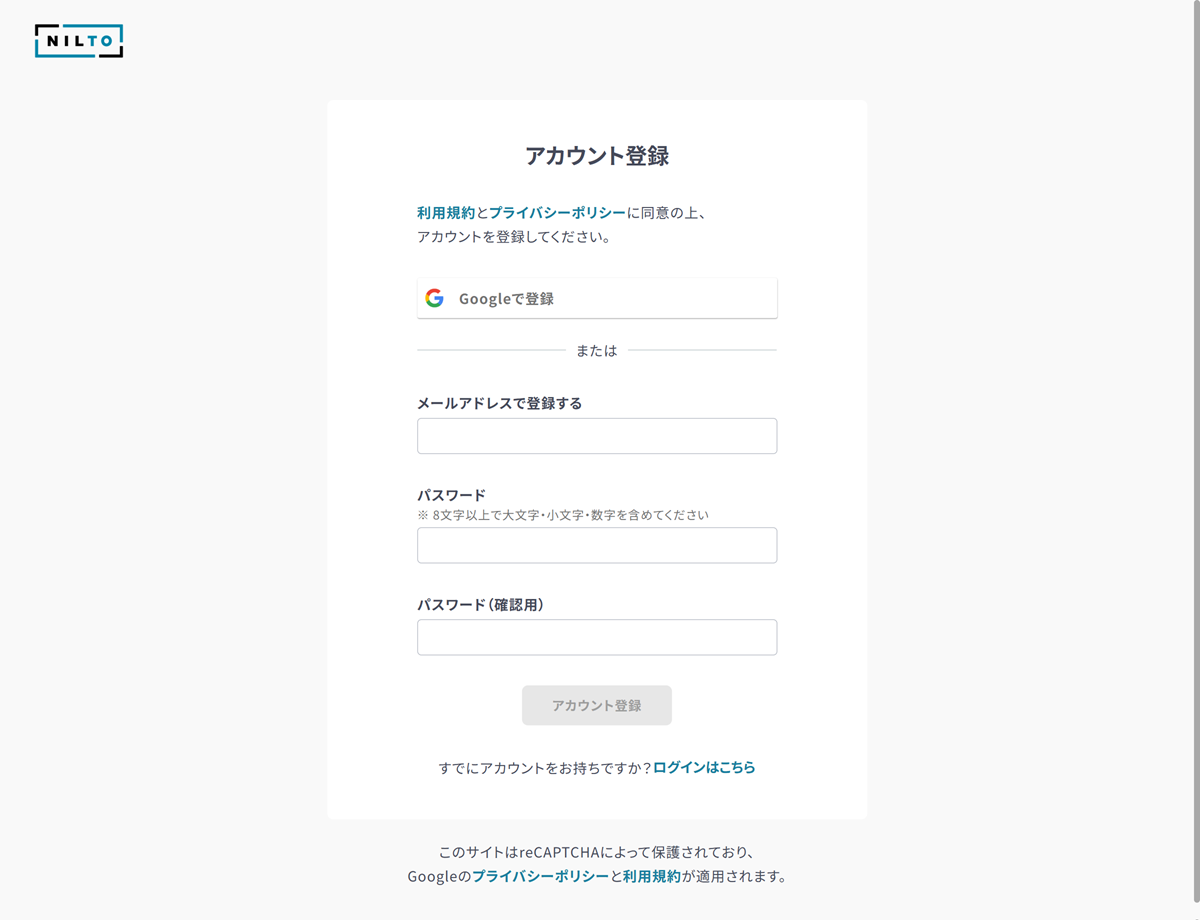1200x920 pixels.
Task: Click the NILTO logo
Action: 79,41
